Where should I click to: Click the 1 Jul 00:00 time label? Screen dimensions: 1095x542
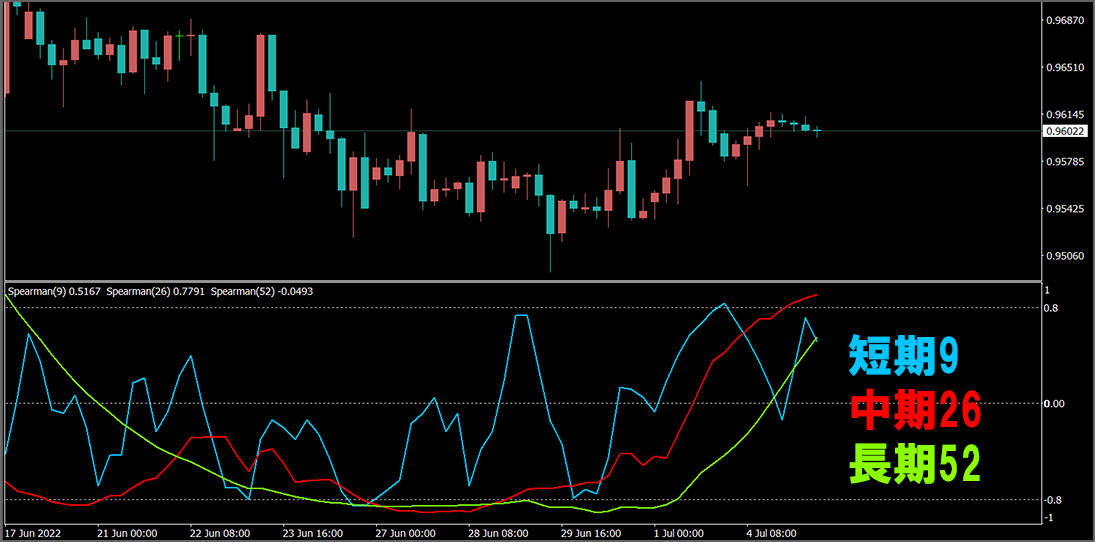pyautogui.click(x=681, y=532)
